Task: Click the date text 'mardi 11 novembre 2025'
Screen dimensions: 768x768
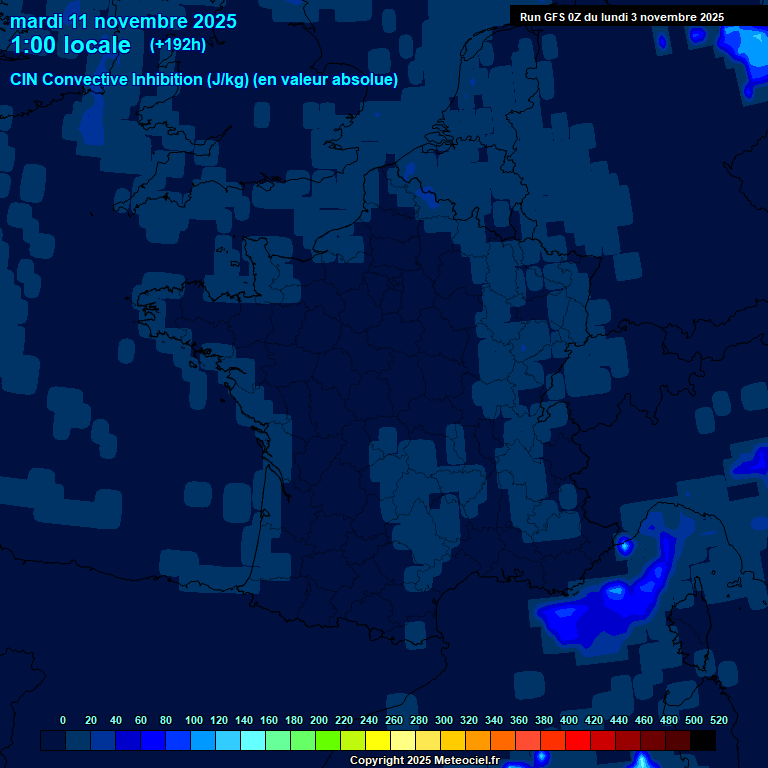Action: coord(123,22)
